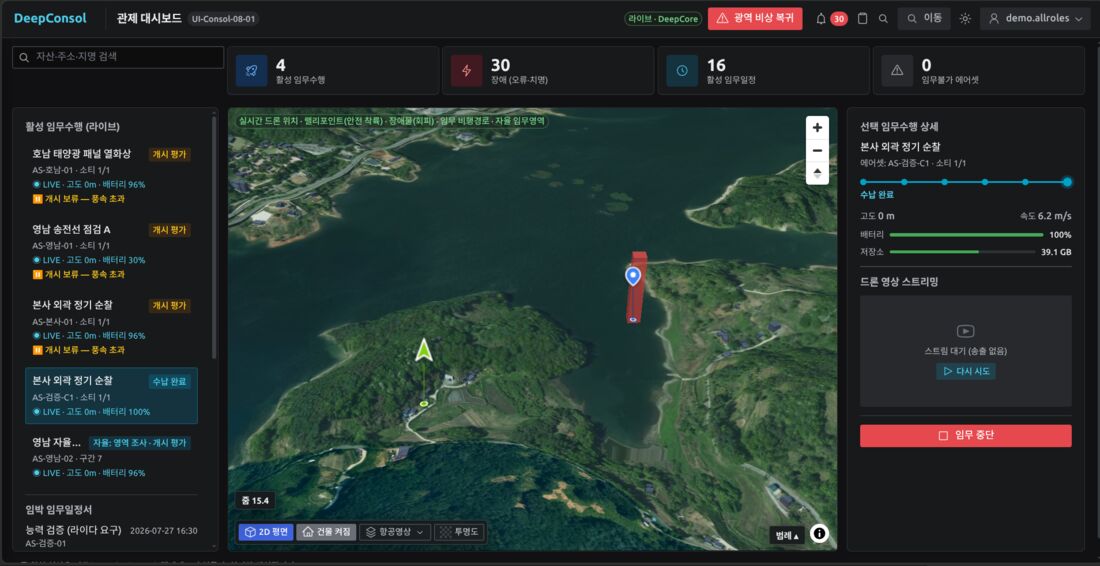Viewport: 1100px width, 566px height.
Task: Open map info circle icon
Action: pos(819,534)
